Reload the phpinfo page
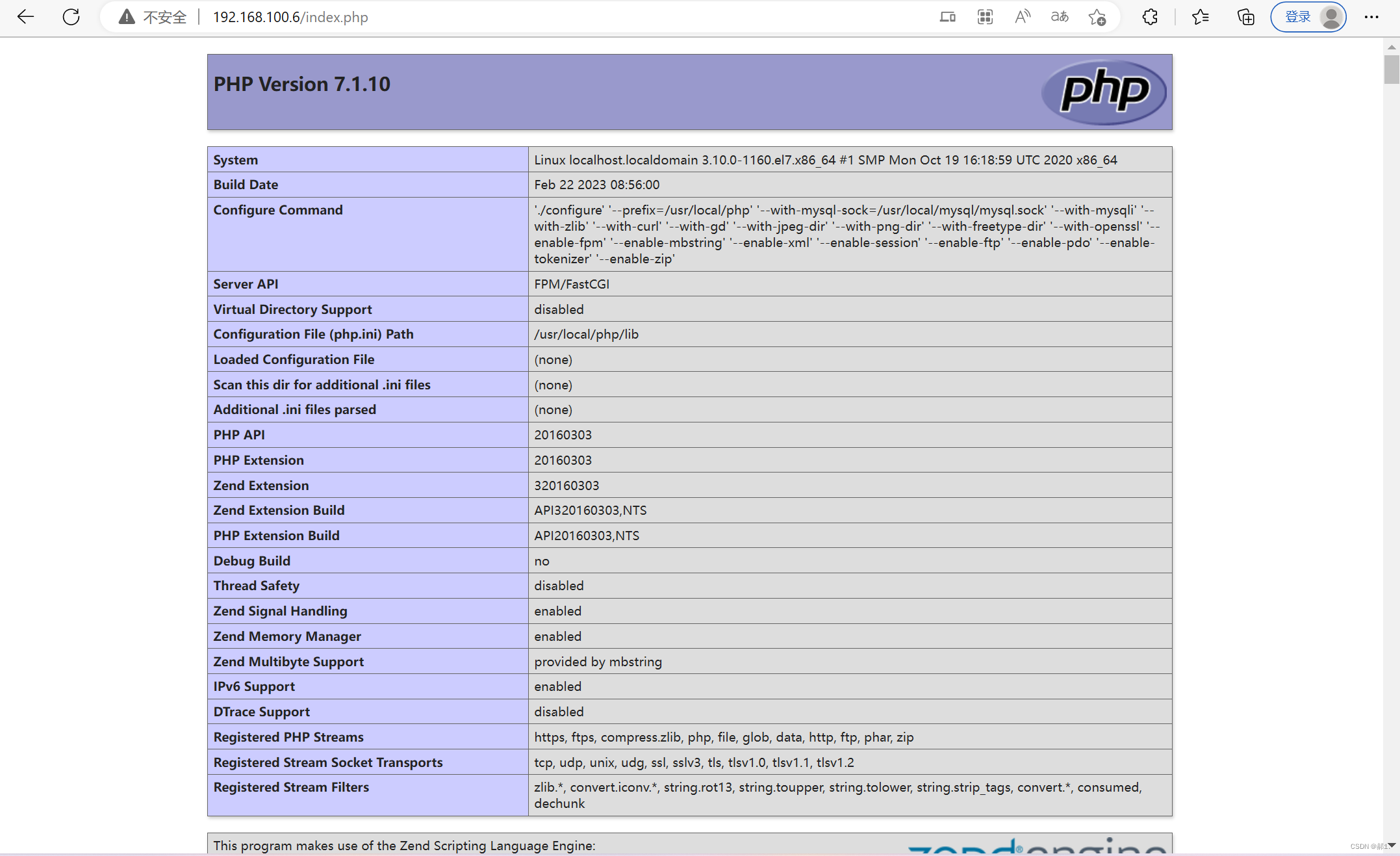1400x856 pixels. point(71,17)
